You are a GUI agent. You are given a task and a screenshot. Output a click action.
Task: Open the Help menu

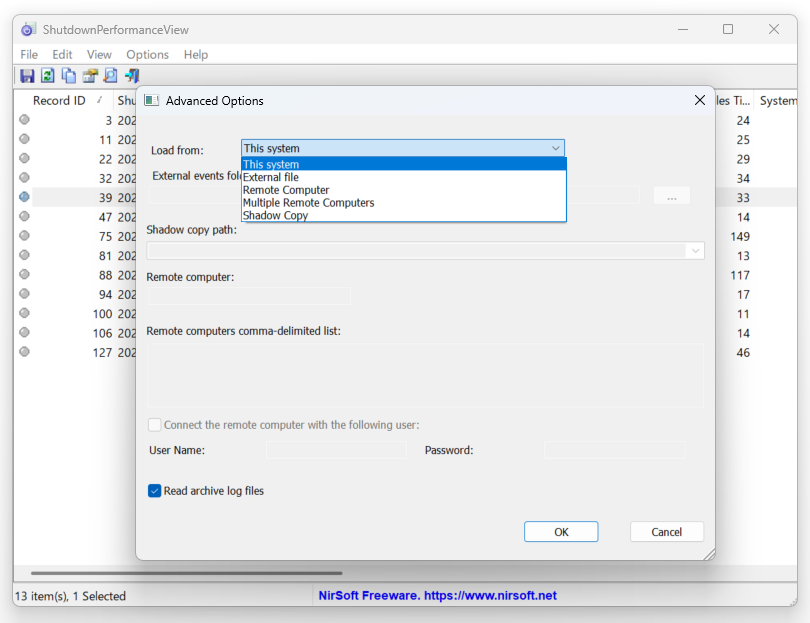click(196, 54)
